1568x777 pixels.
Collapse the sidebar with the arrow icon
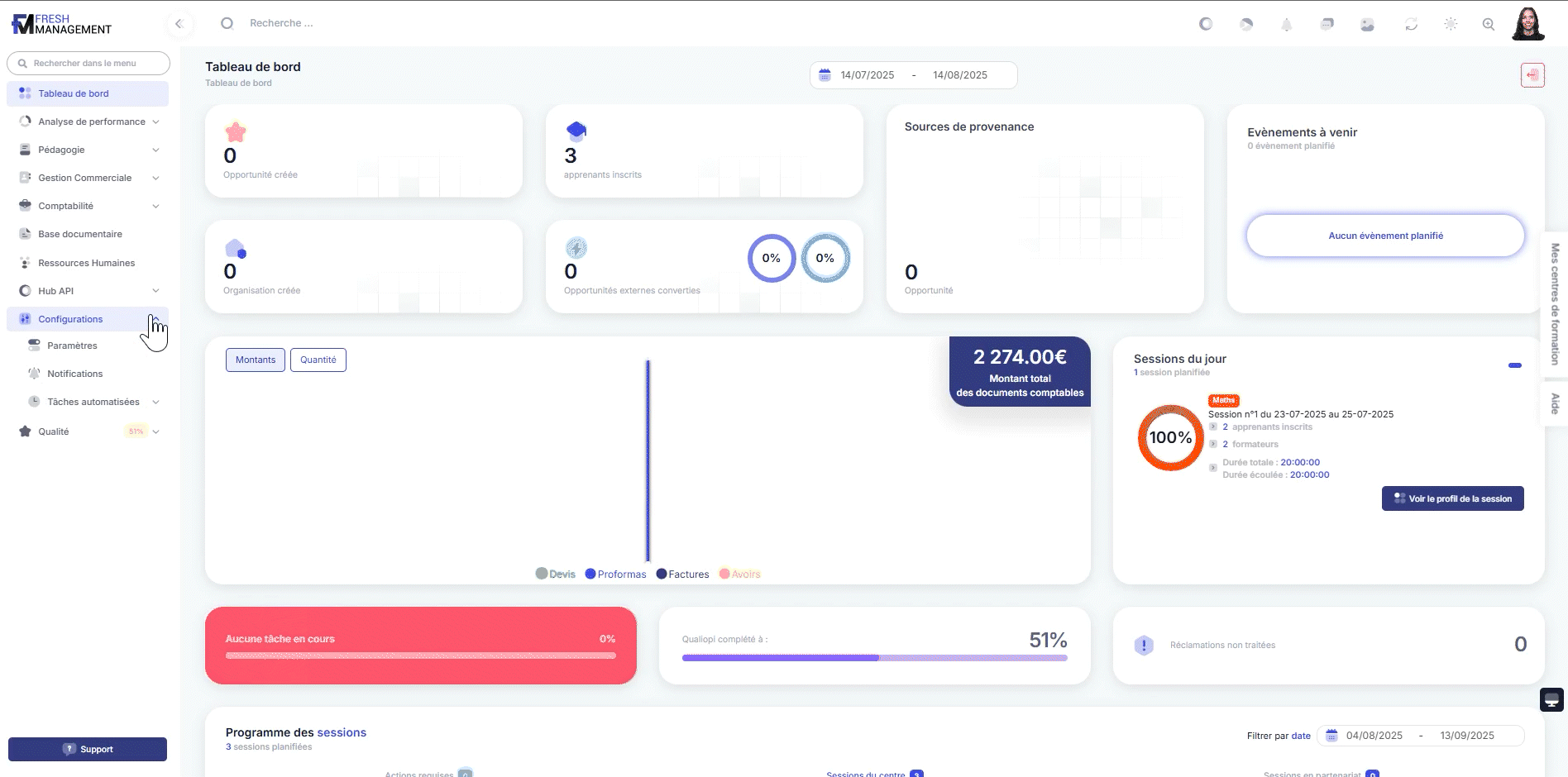(x=179, y=24)
